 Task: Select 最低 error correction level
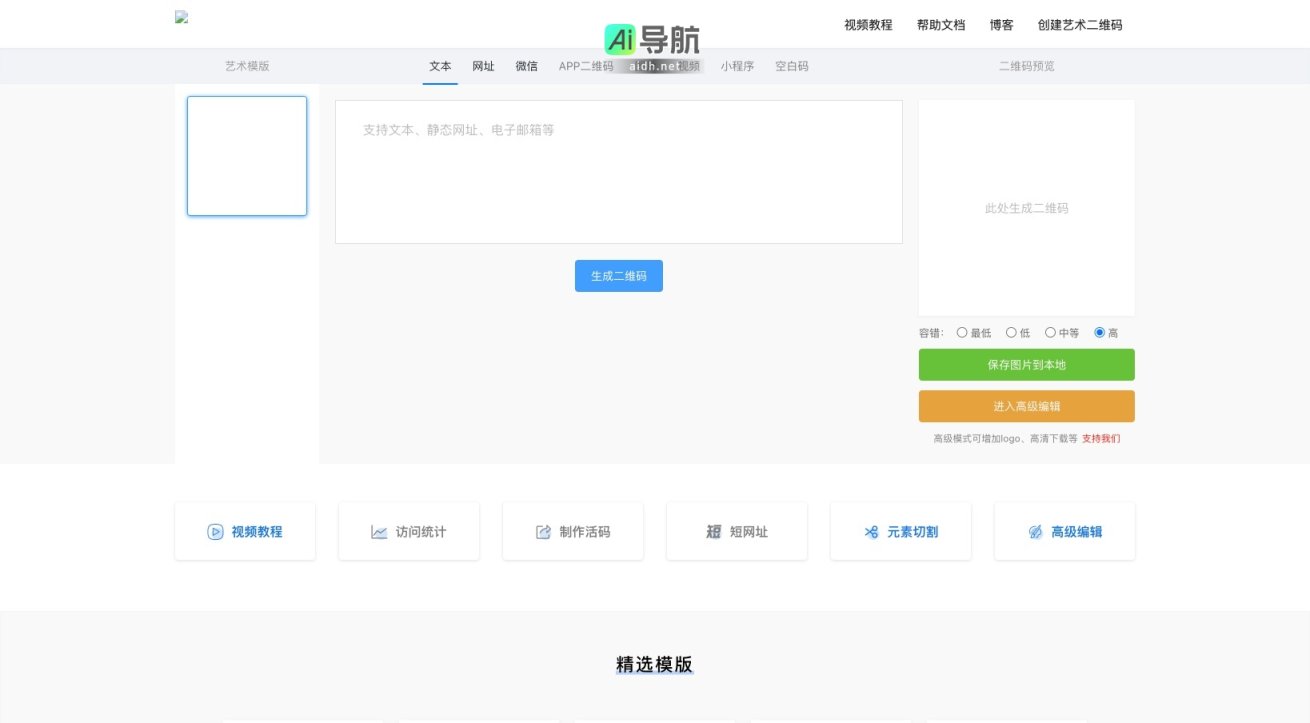962,332
